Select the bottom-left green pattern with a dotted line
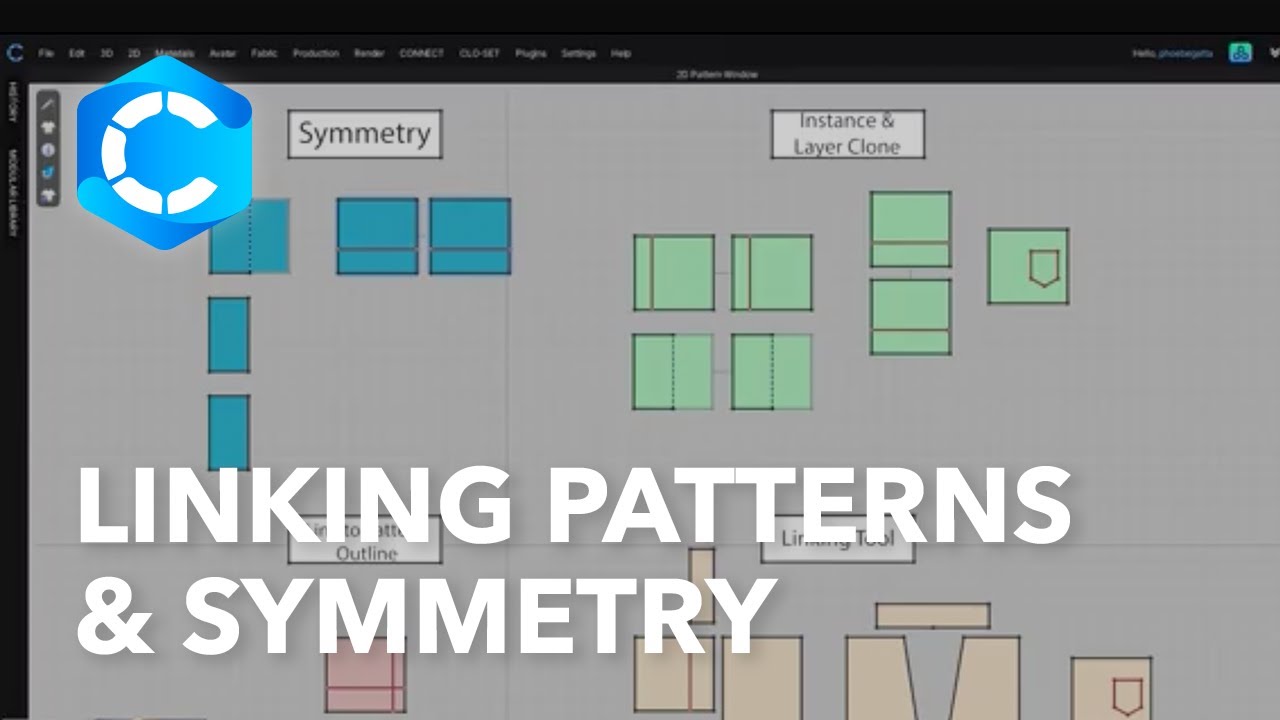Image resolution: width=1280 pixels, height=720 pixels. [673, 371]
